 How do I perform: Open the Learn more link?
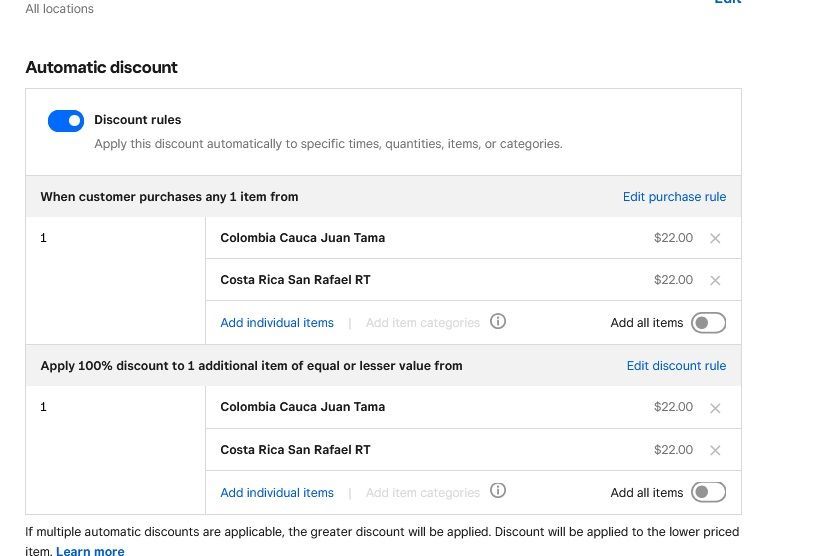(x=90, y=551)
